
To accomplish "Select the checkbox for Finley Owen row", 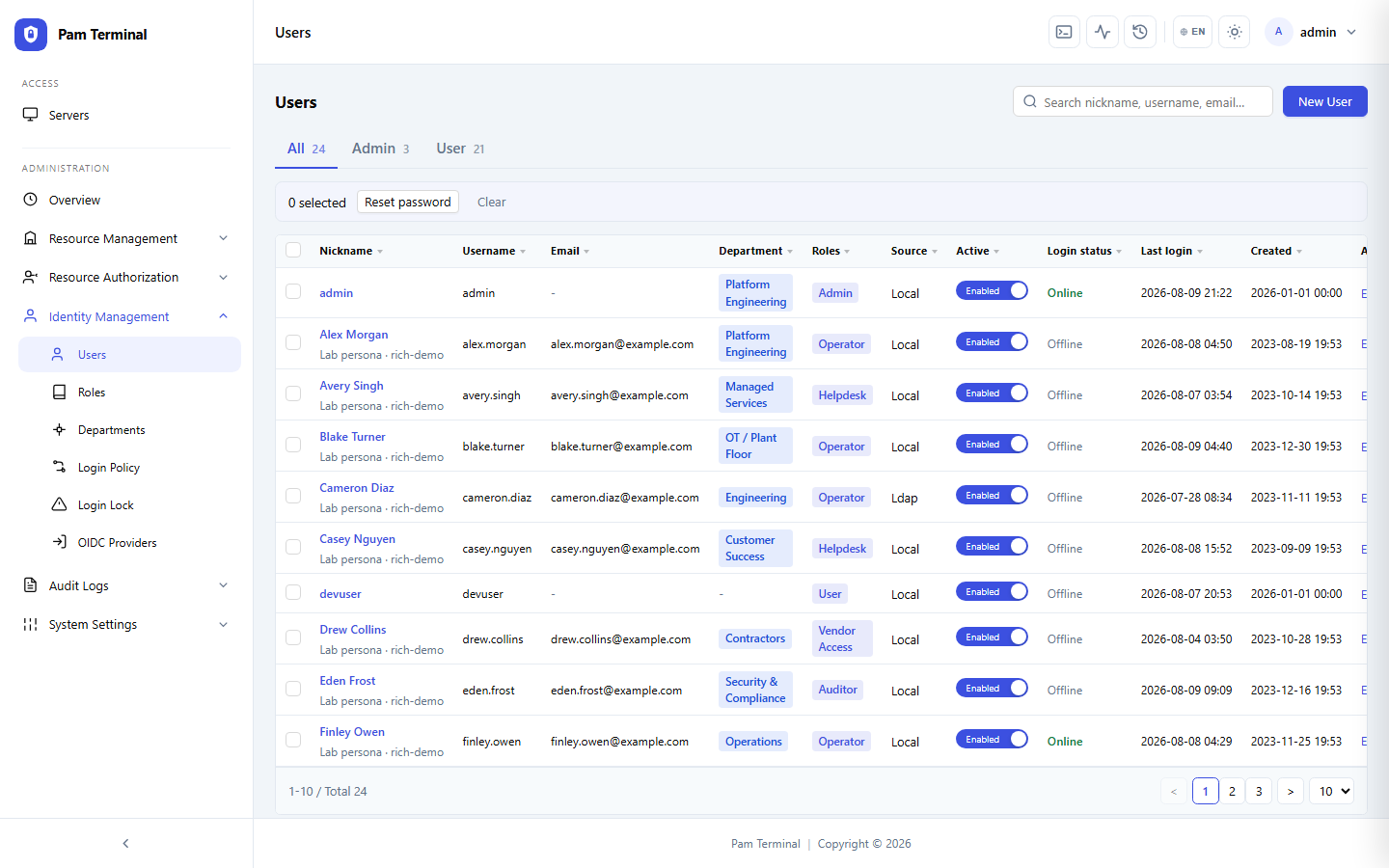I will [x=293, y=740].
